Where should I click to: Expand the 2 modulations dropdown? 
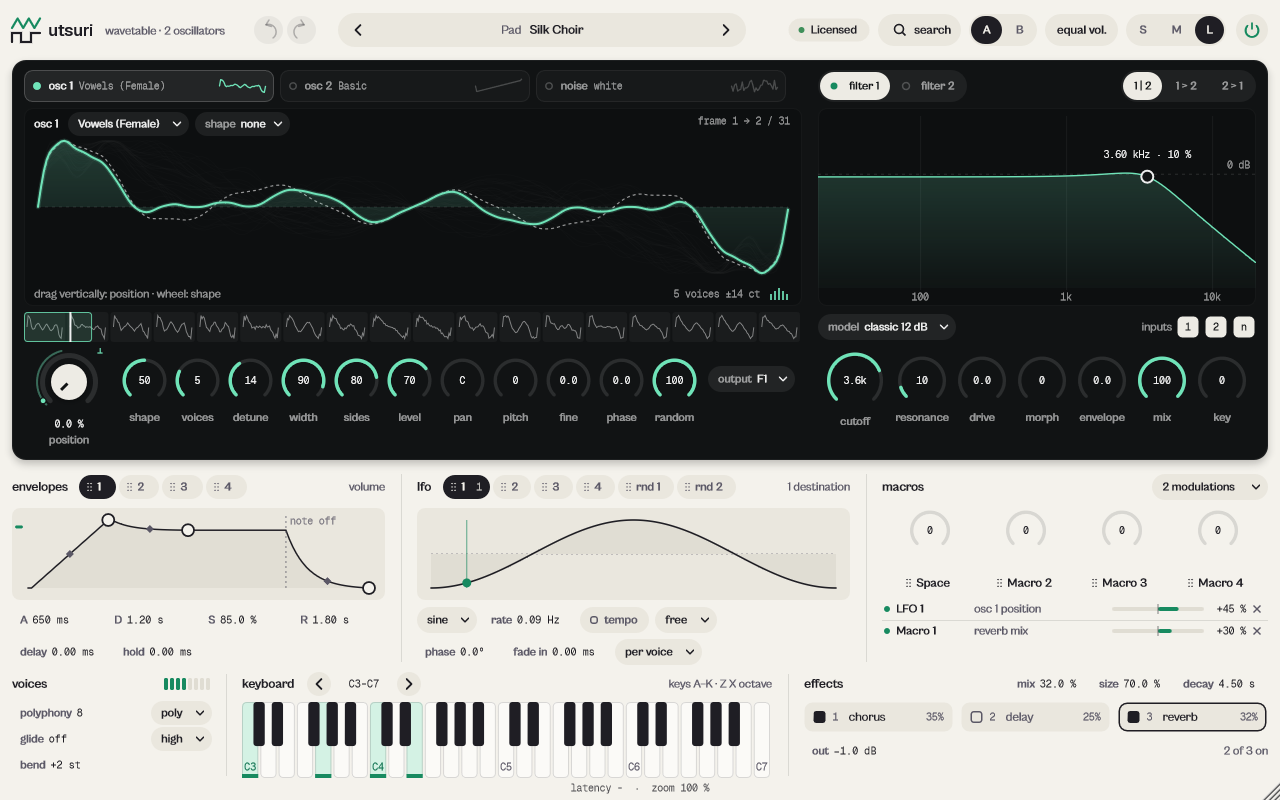pyautogui.click(x=1209, y=487)
